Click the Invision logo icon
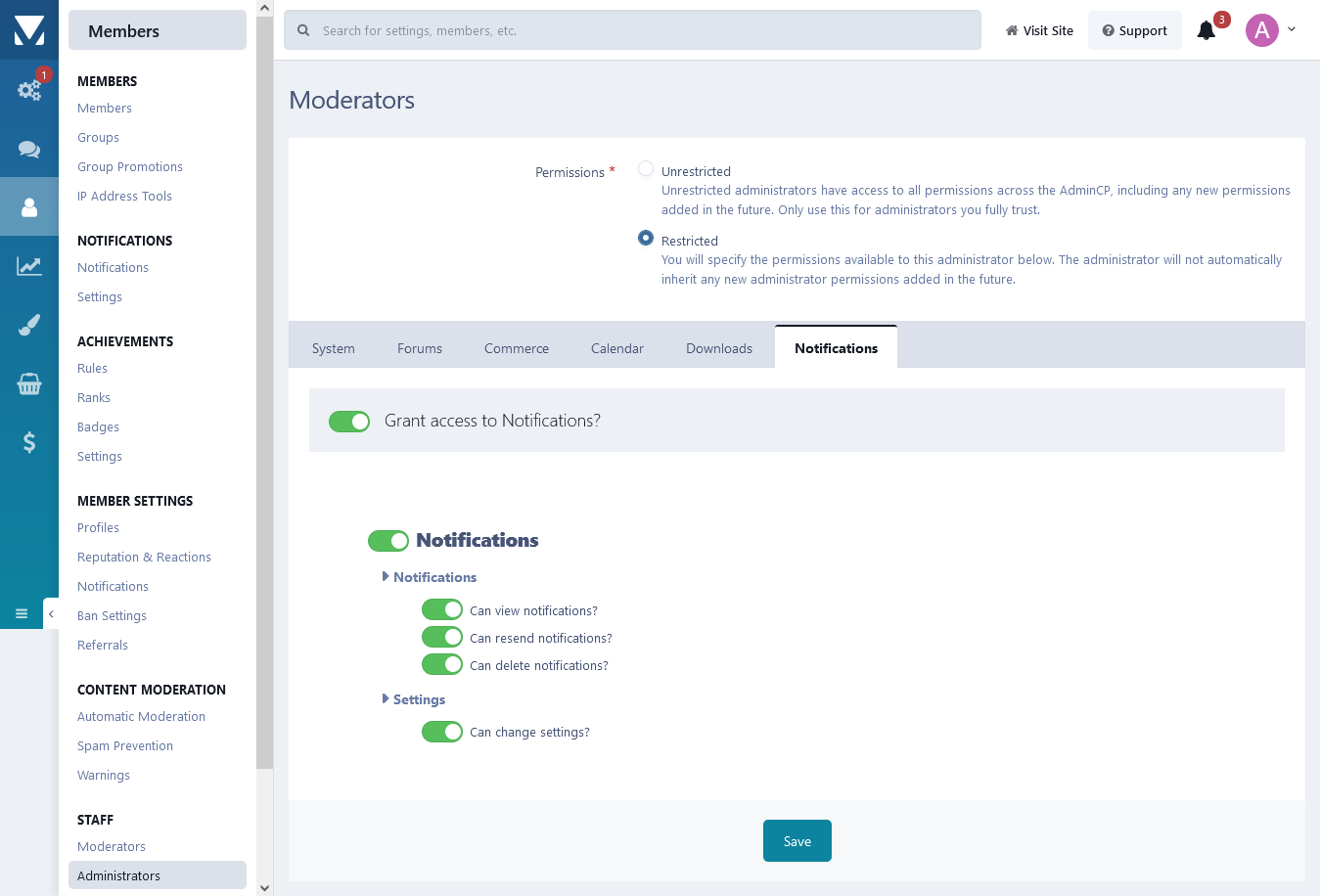This screenshot has width=1320, height=896. click(x=29, y=30)
